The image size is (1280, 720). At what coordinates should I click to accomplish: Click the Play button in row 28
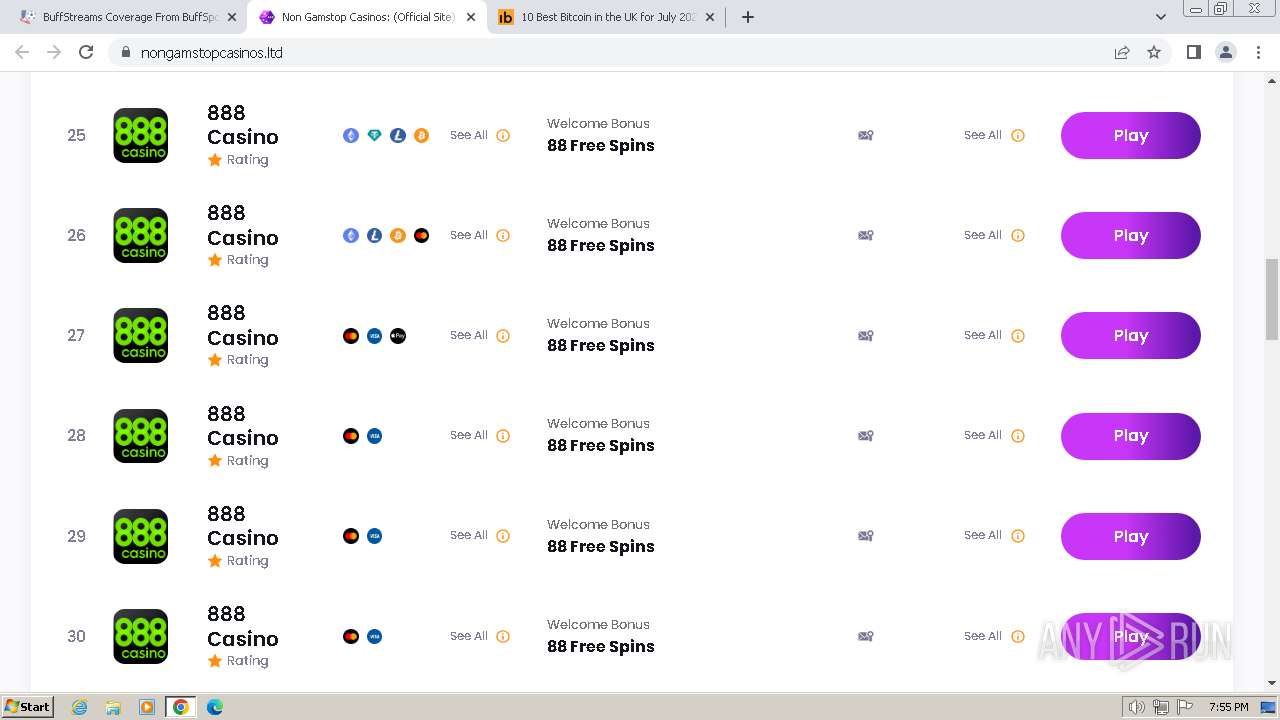(1130, 436)
